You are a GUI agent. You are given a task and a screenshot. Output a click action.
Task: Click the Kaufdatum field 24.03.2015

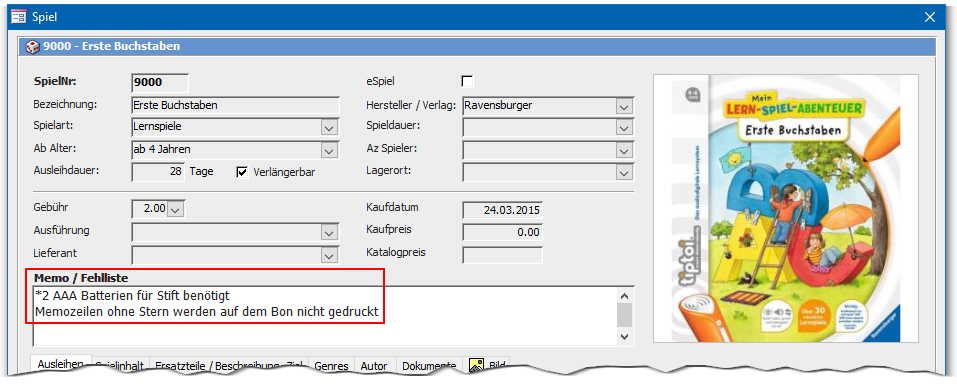point(502,209)
